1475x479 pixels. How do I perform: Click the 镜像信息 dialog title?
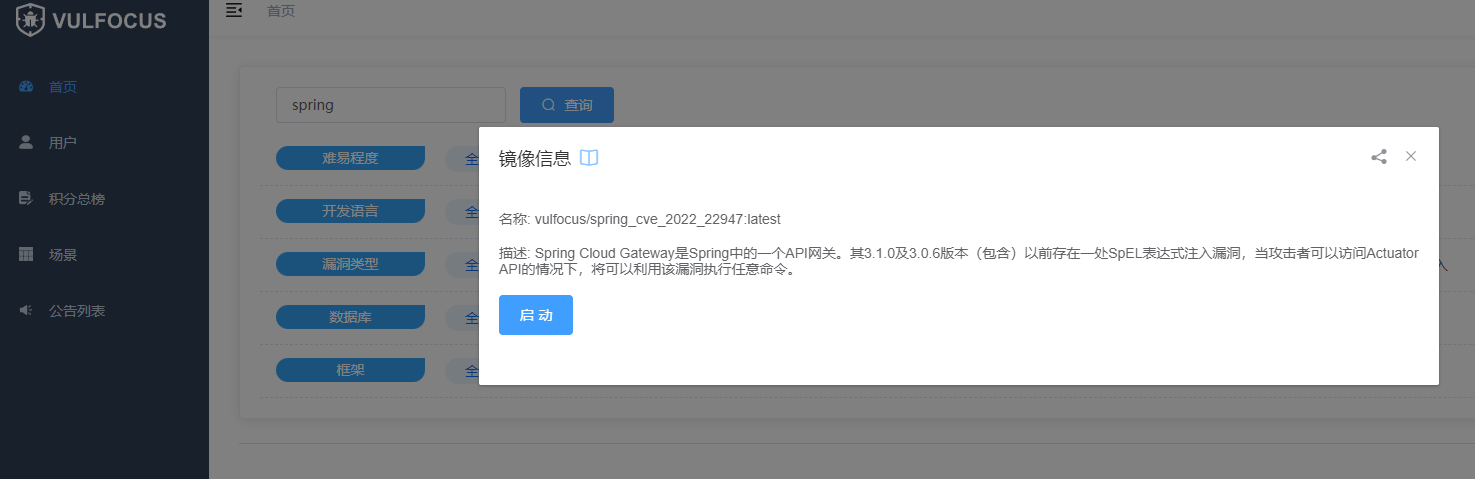[535, 158]
